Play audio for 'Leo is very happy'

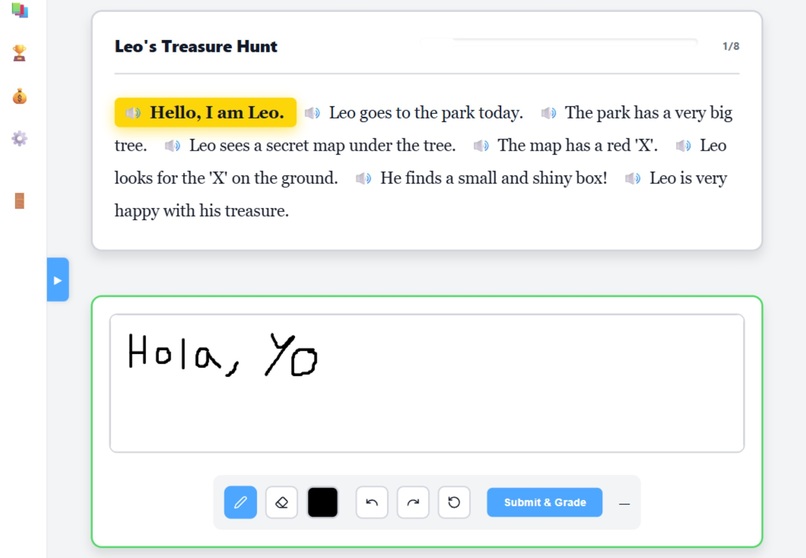click(633, 178)
